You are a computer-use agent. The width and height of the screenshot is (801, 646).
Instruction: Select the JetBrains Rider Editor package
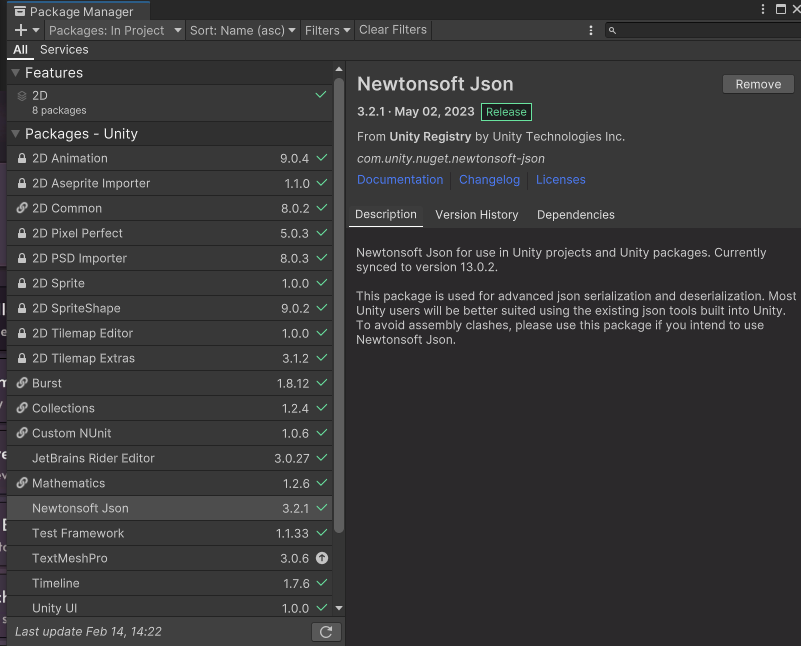pyautogui.click(x=170, y=458)
